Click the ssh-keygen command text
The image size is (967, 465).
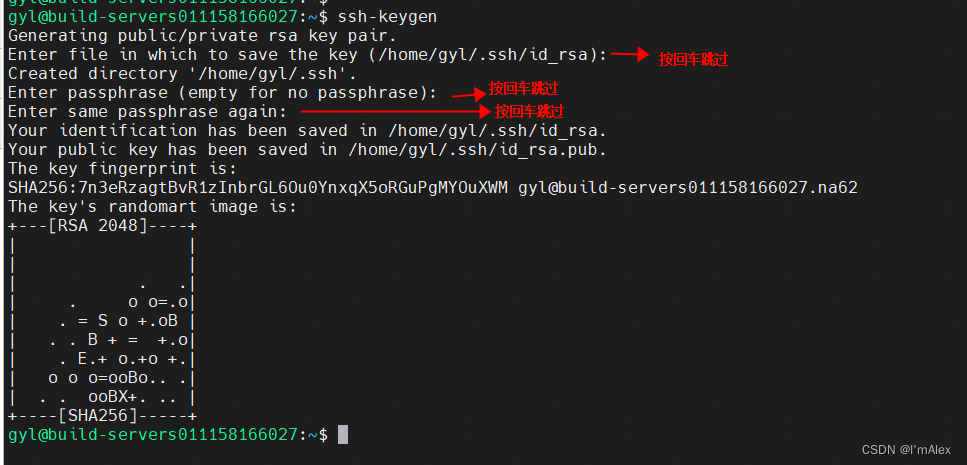387,17
